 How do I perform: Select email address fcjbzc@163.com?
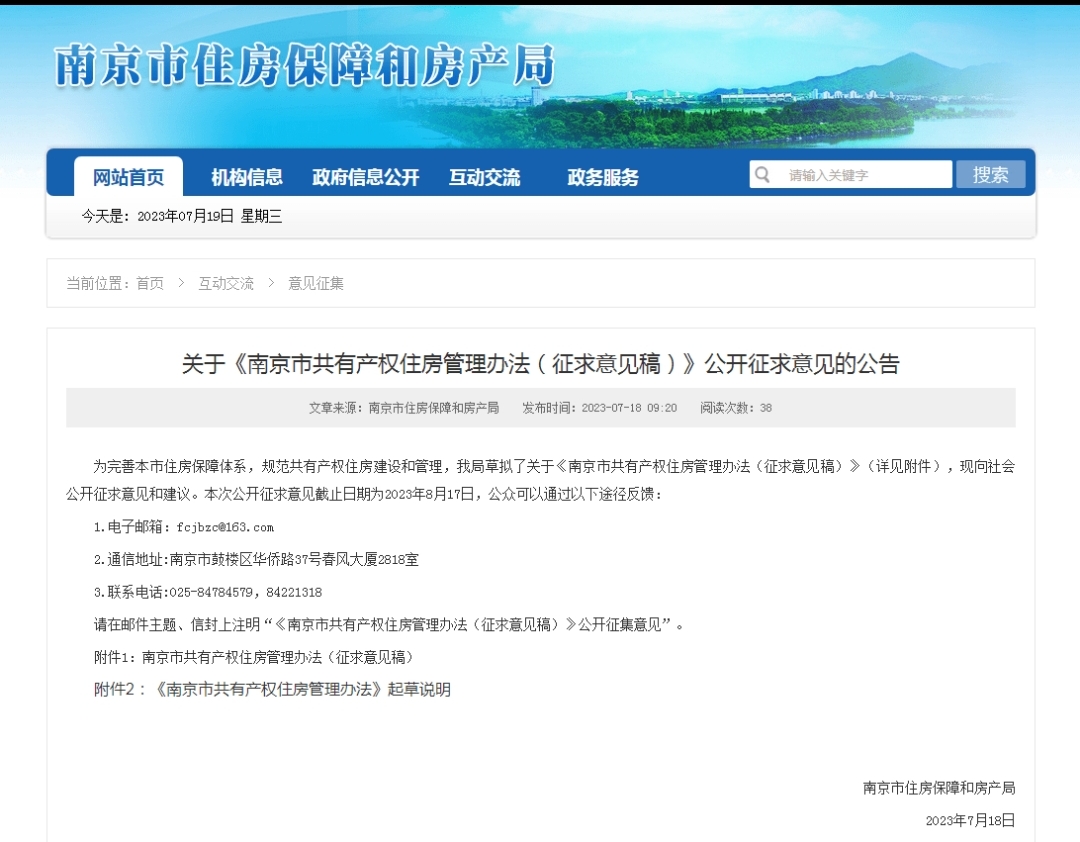click(225, 527)
